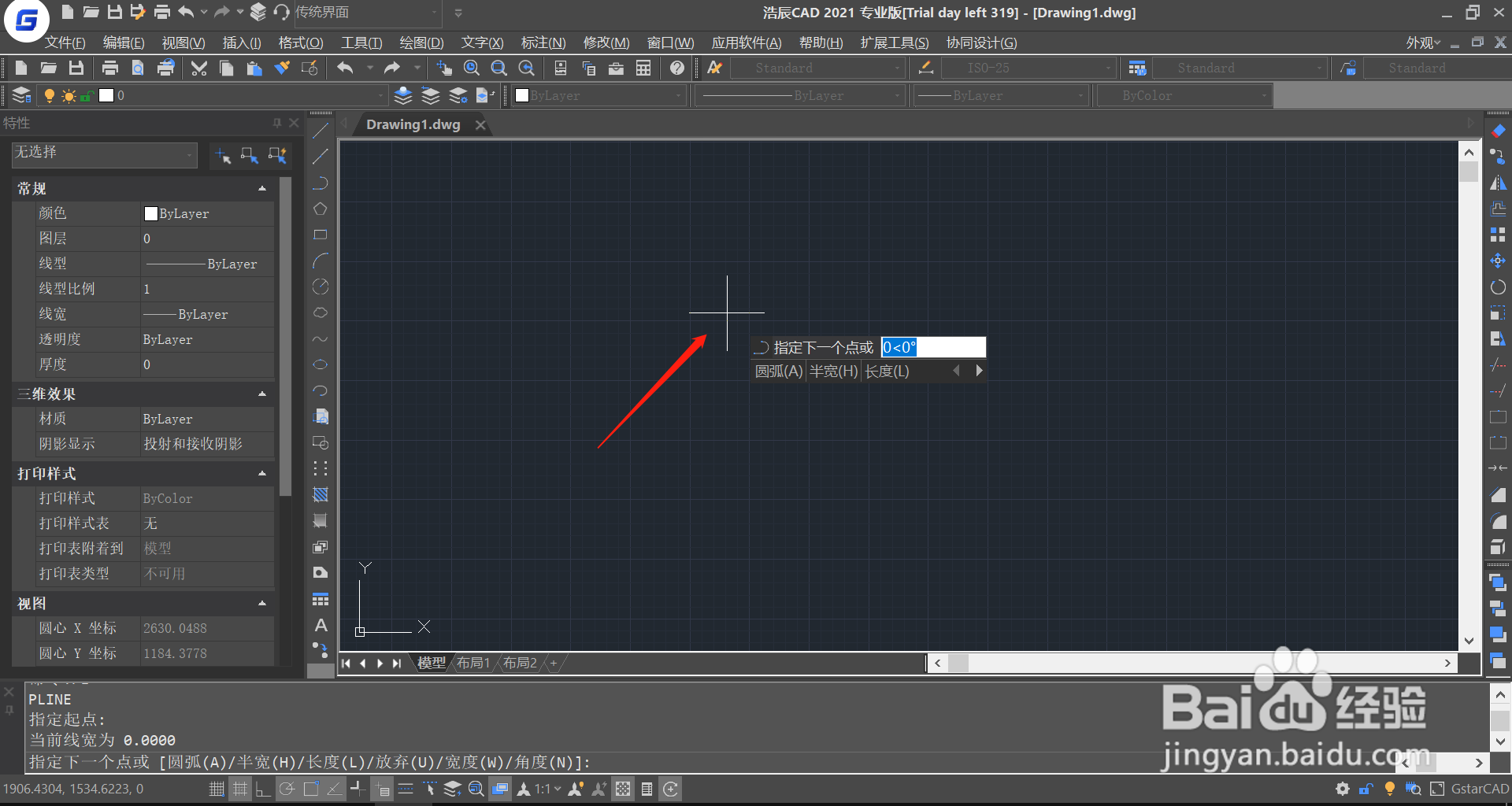Screen dimensions: 1512x806
Task: Choose the 长度(L) prompt option
Action: click(x=887, y=372)
